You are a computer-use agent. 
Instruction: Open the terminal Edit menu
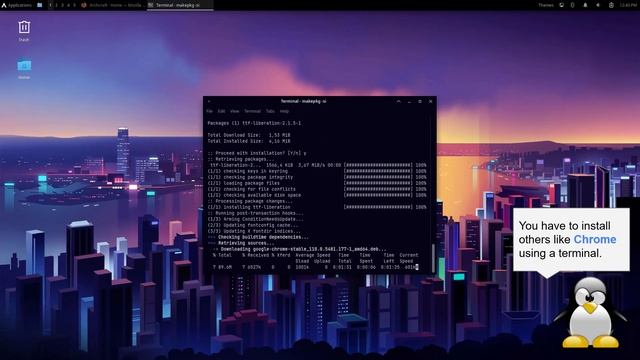pos(221,111)
